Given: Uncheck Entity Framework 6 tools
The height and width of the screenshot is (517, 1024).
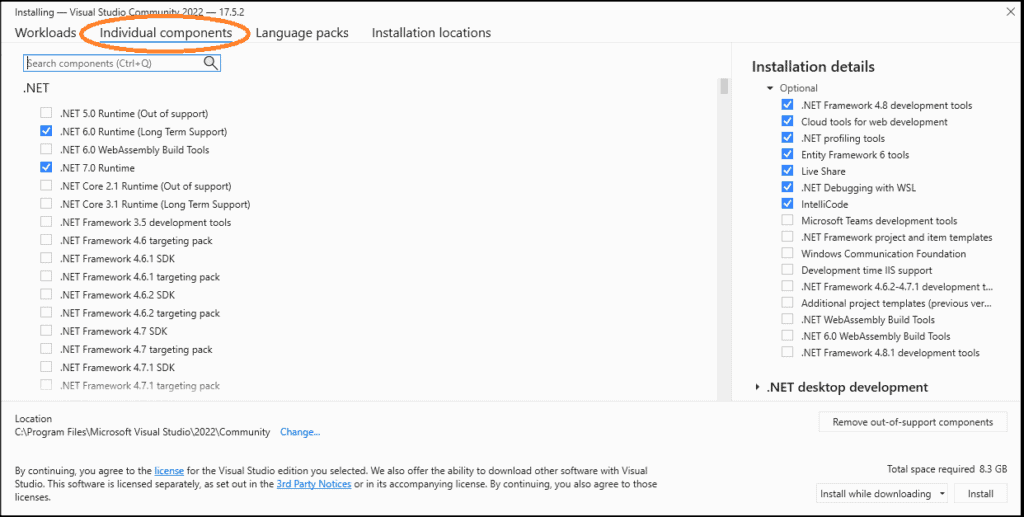Looking at the screenshot, I should point(788,155).
